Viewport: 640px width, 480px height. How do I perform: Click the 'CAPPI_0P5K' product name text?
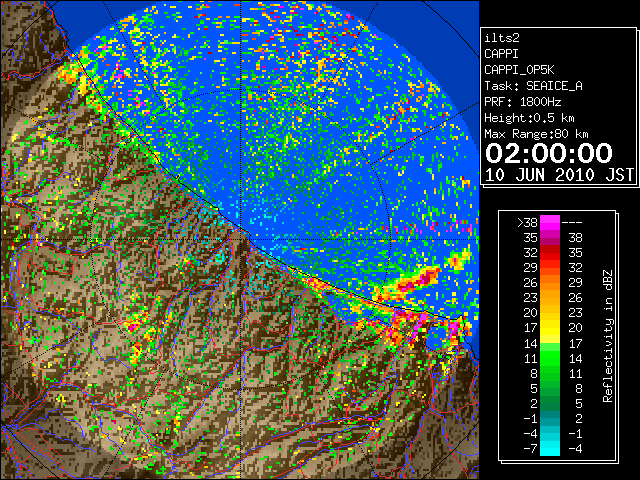519,70
